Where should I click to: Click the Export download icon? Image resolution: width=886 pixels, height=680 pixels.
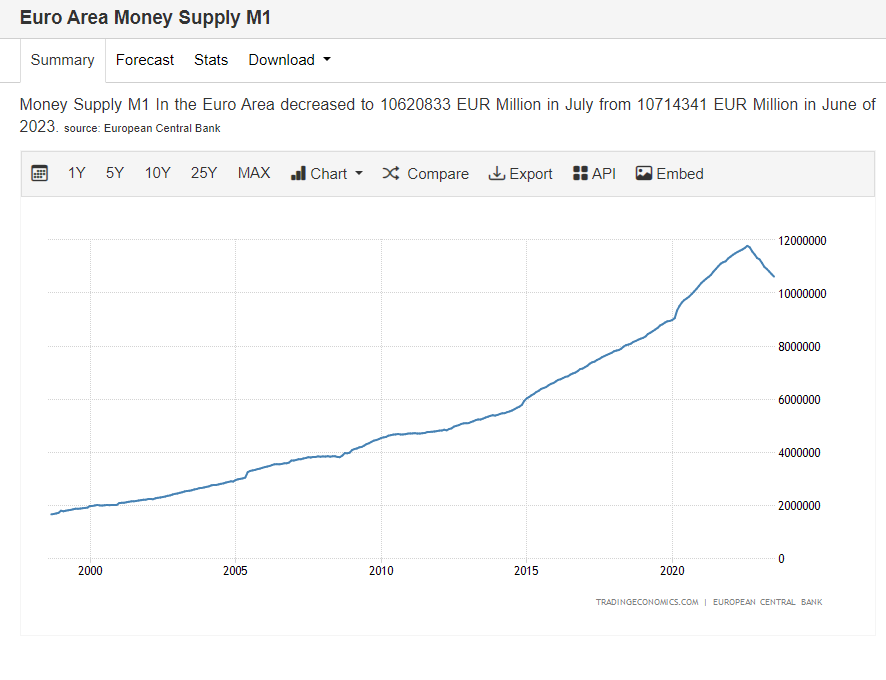pyautogui.click(x=497, y=174)
